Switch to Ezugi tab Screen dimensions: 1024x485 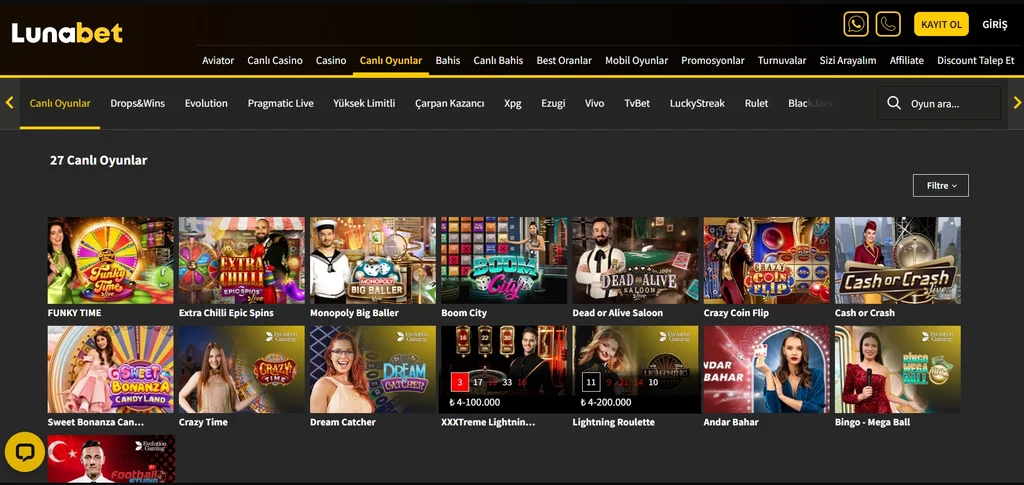click(x=553, y=103)
